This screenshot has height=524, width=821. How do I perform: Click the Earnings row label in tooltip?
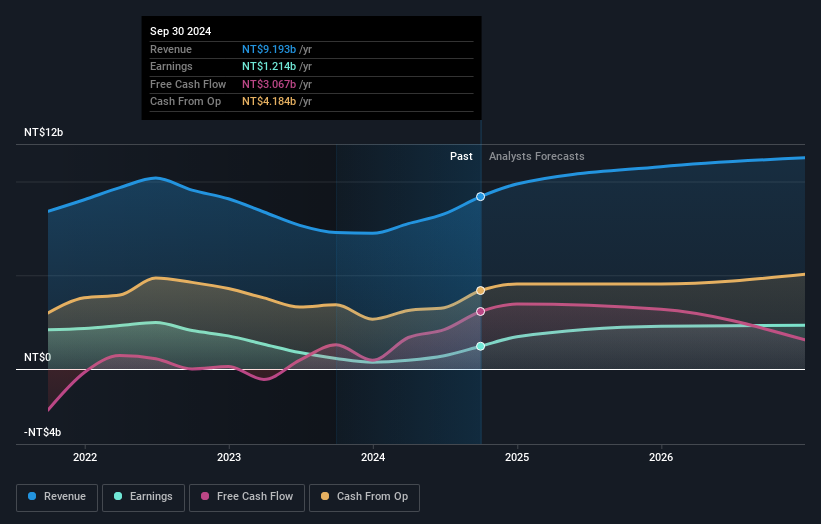(171, 66)
